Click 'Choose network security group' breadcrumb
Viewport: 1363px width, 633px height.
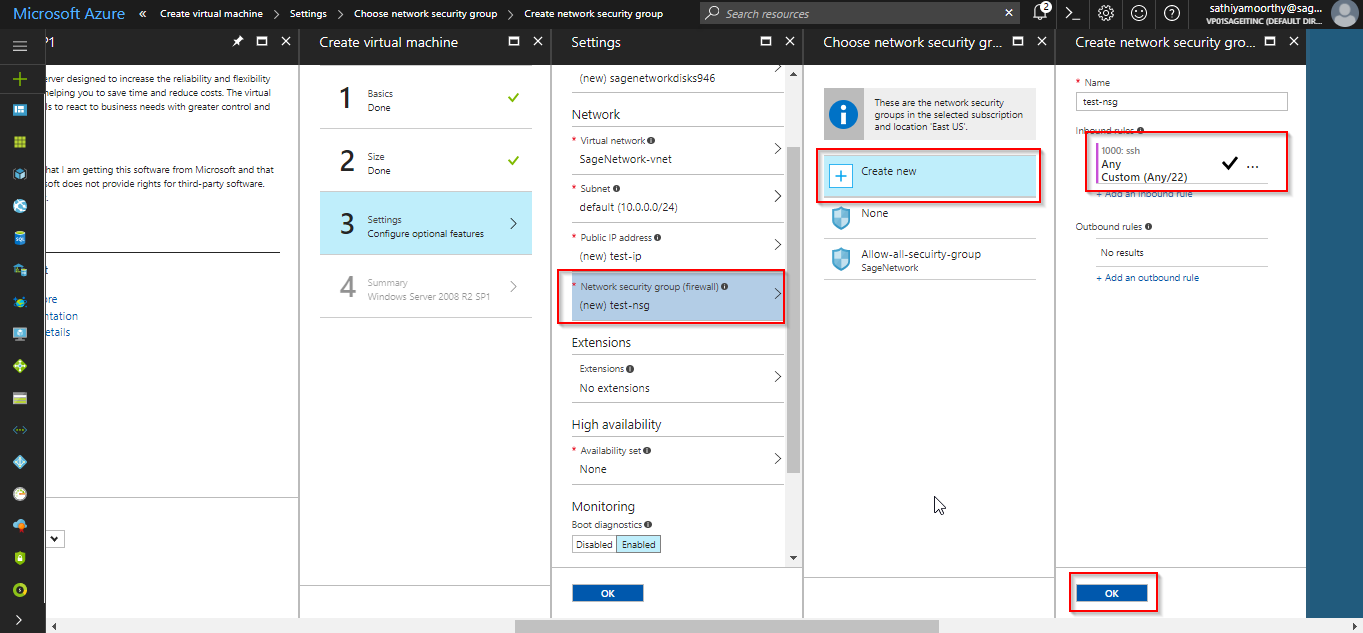tap(425, 14)
